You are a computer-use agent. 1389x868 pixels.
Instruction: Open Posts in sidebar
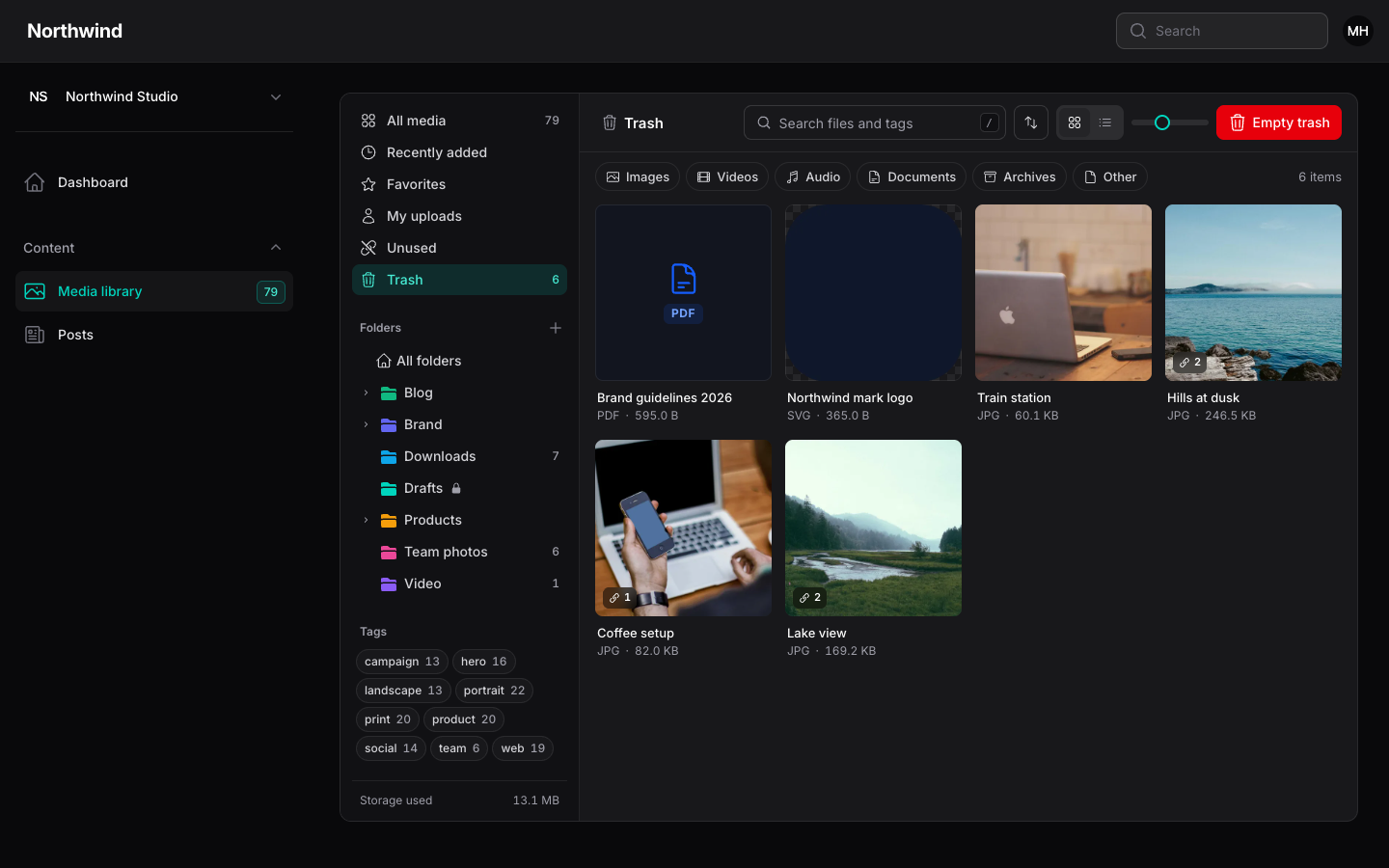coord(154,335)
